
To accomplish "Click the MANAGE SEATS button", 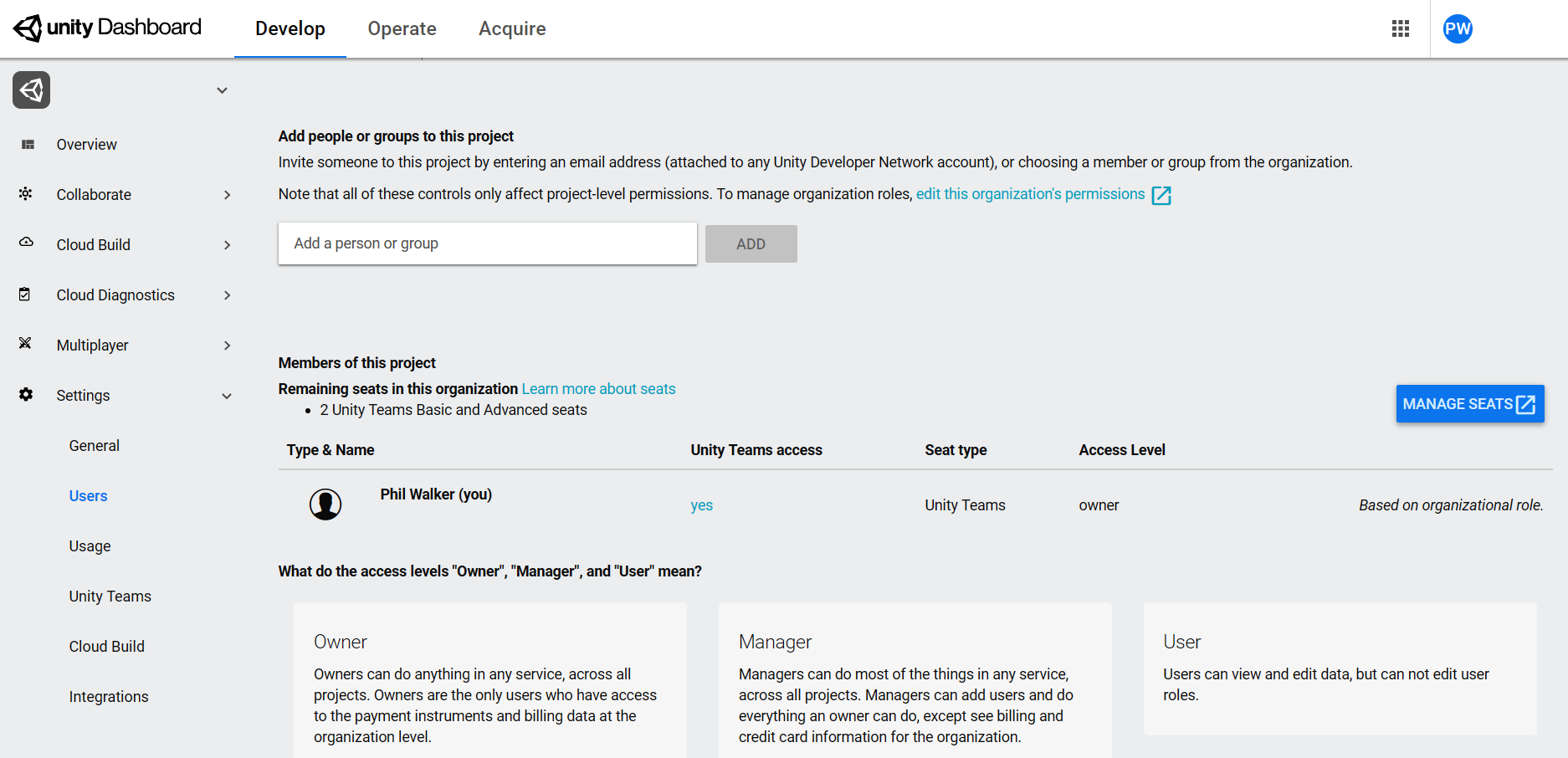I will tap(1469, 404).
